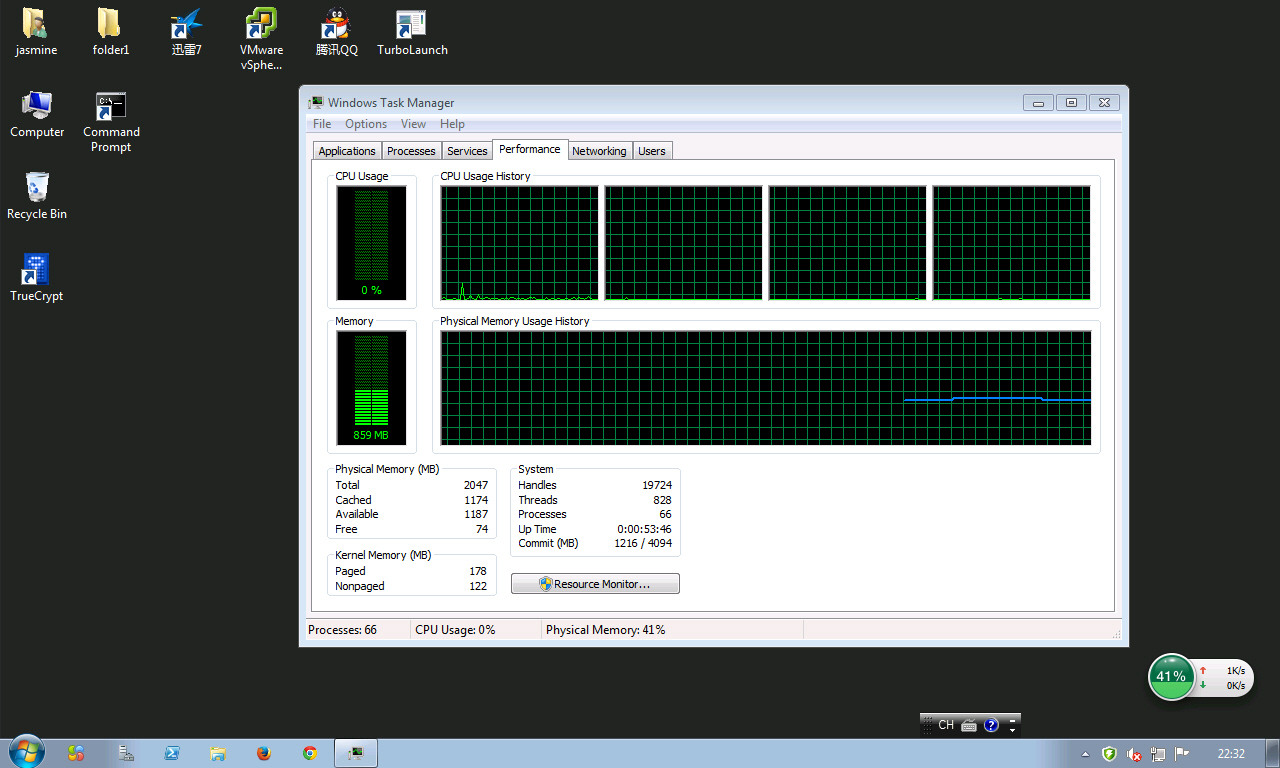Screen dimensions: 1280x768
Task: Click the Total value 2047
Action: 476,485
